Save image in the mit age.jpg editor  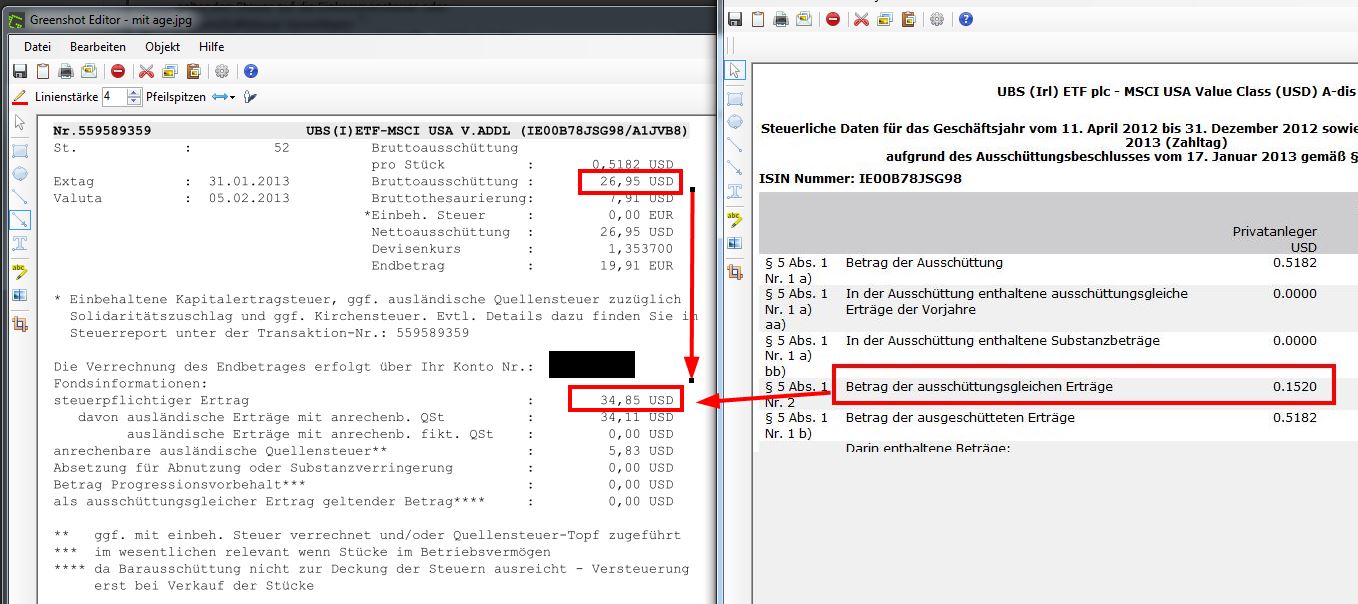point(19,71)
